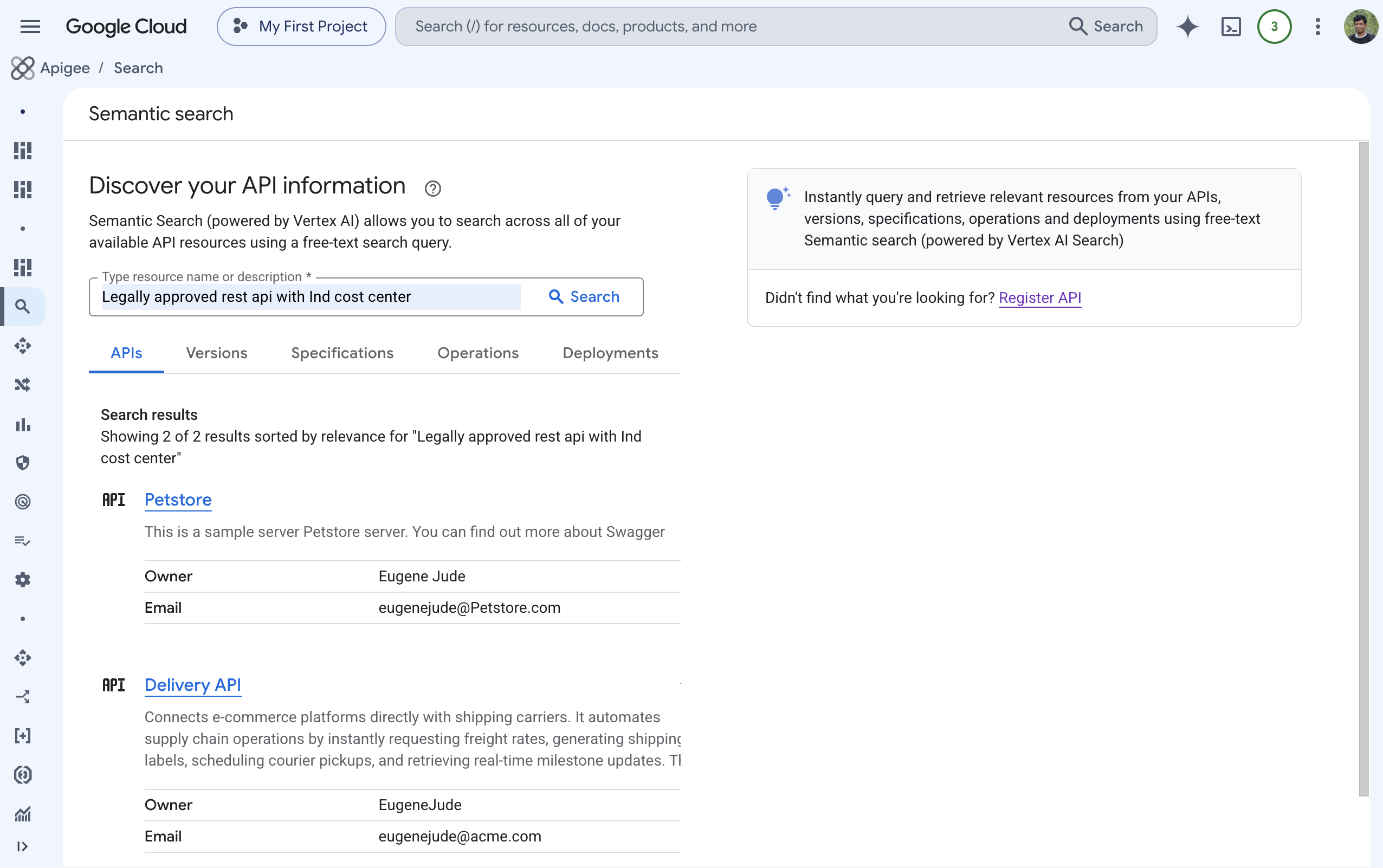Viewport: 1383px width, 868px height.
Task: Click the lightbulb tip icon in info card
Action: [x=777, y=198]
